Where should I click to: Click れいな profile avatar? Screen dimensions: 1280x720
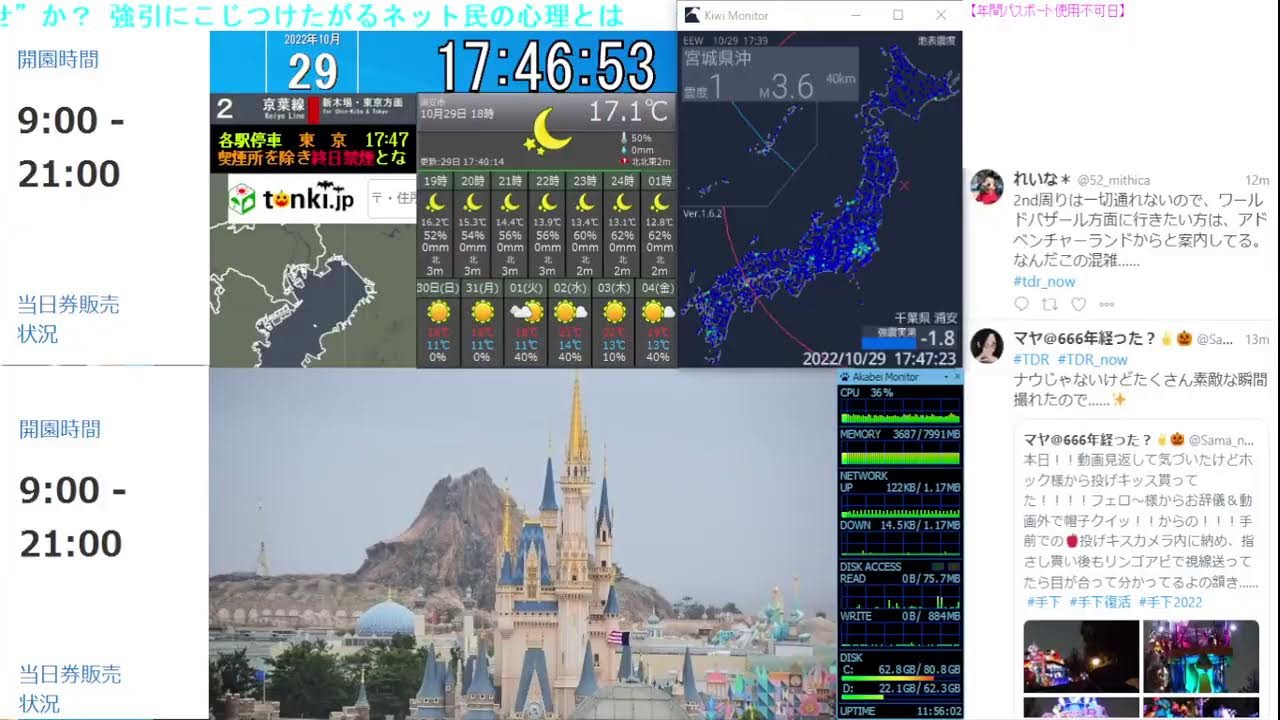(x=987, y=186)
